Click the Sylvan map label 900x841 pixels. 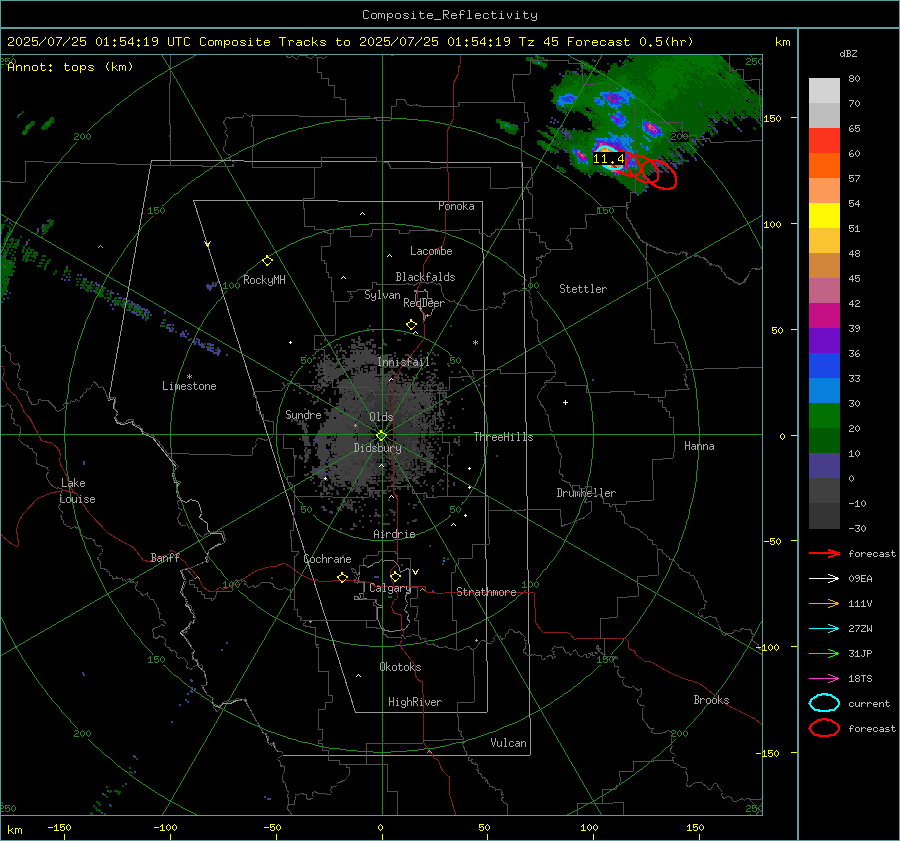click(x=382, y=296)
